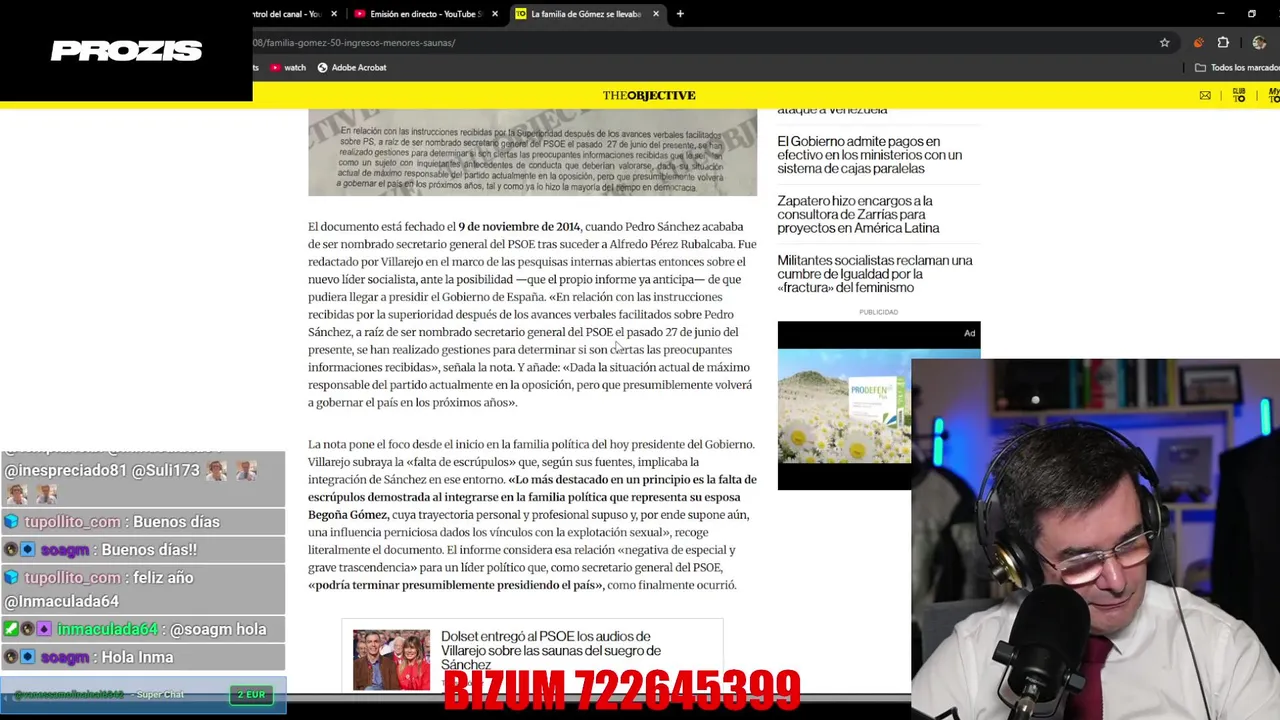The height and width of the screenshot is (720, 1280).
Task: Click the newsletter envelope icon in site header
Action: coord(1205,95)
